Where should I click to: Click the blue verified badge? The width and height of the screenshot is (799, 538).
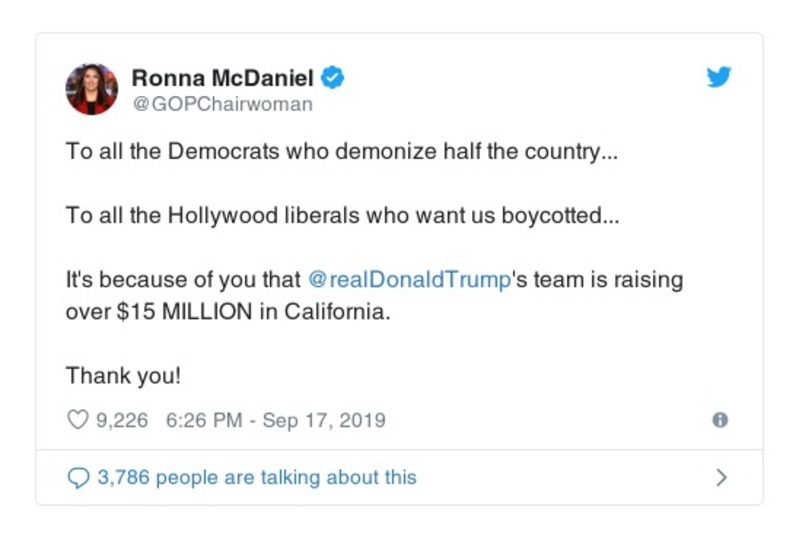(x=335, y=77)
